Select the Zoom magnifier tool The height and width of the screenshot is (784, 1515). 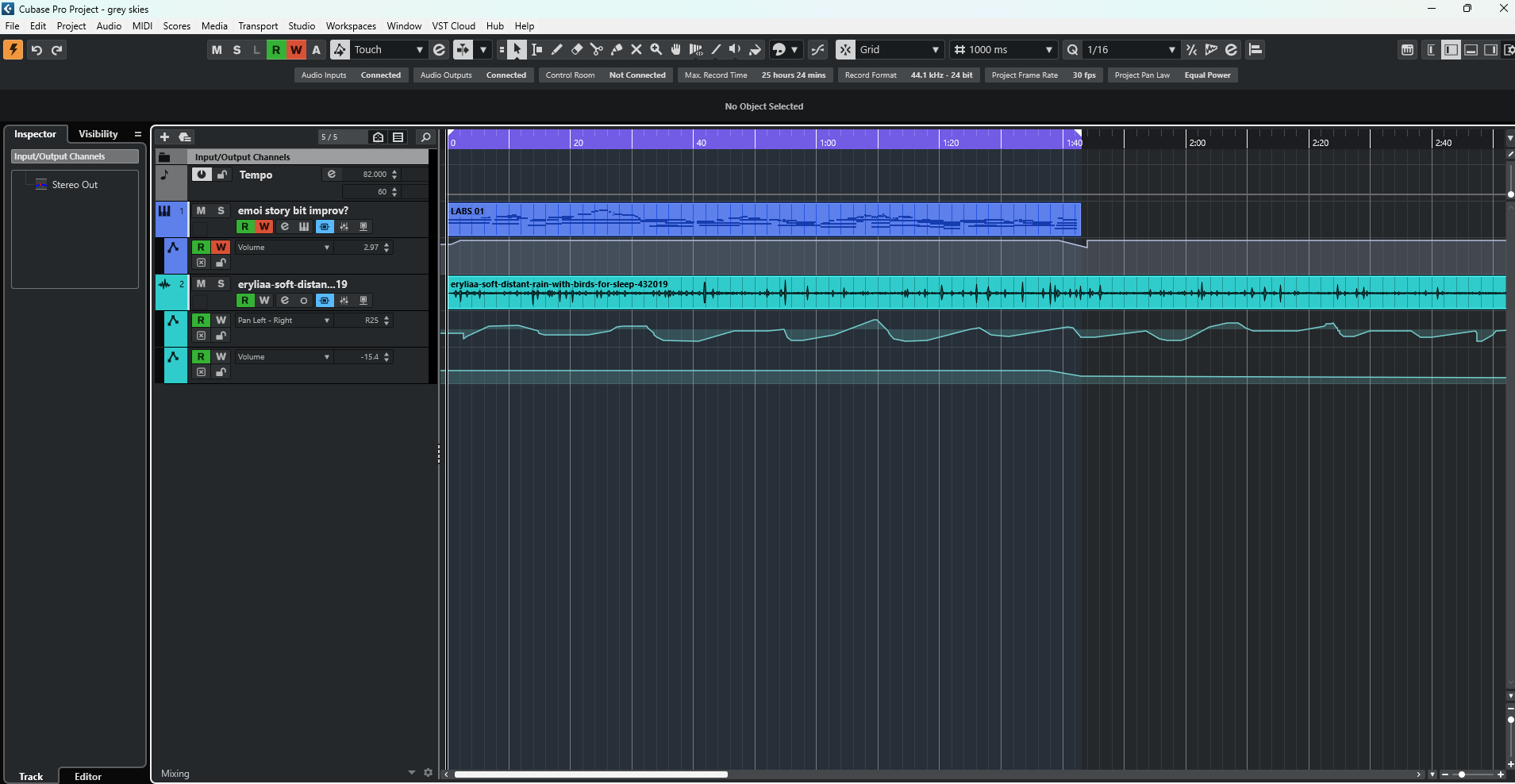(x=656, y=49)
